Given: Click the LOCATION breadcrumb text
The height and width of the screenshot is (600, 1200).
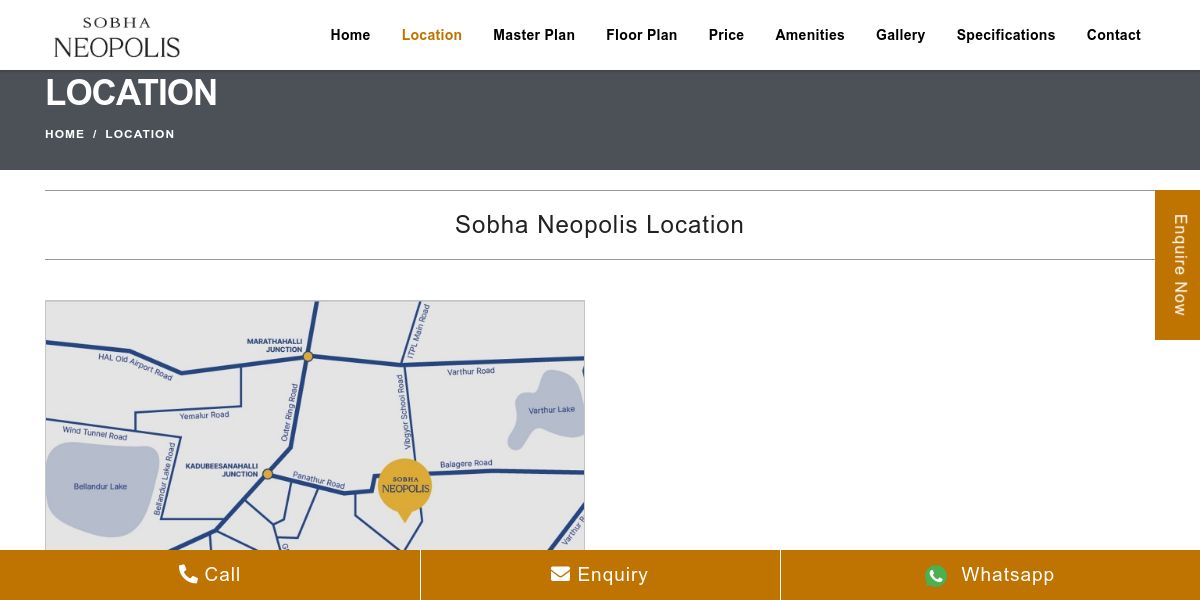Looking at the screenshot, I should click(x=140, y=134).
